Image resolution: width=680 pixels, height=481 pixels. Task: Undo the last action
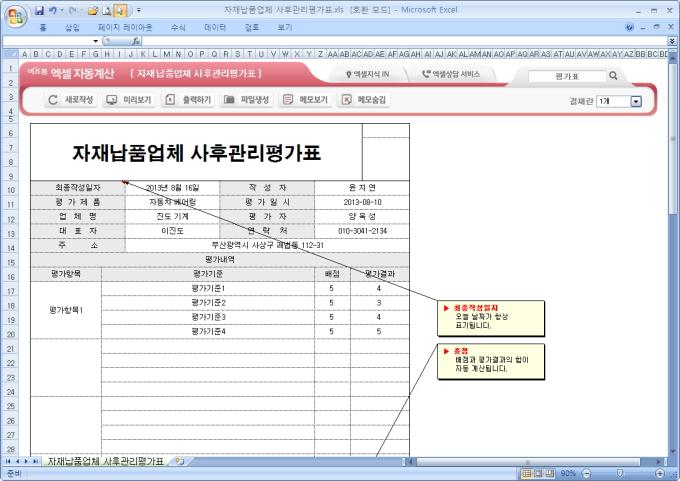[x=52, y=10]
